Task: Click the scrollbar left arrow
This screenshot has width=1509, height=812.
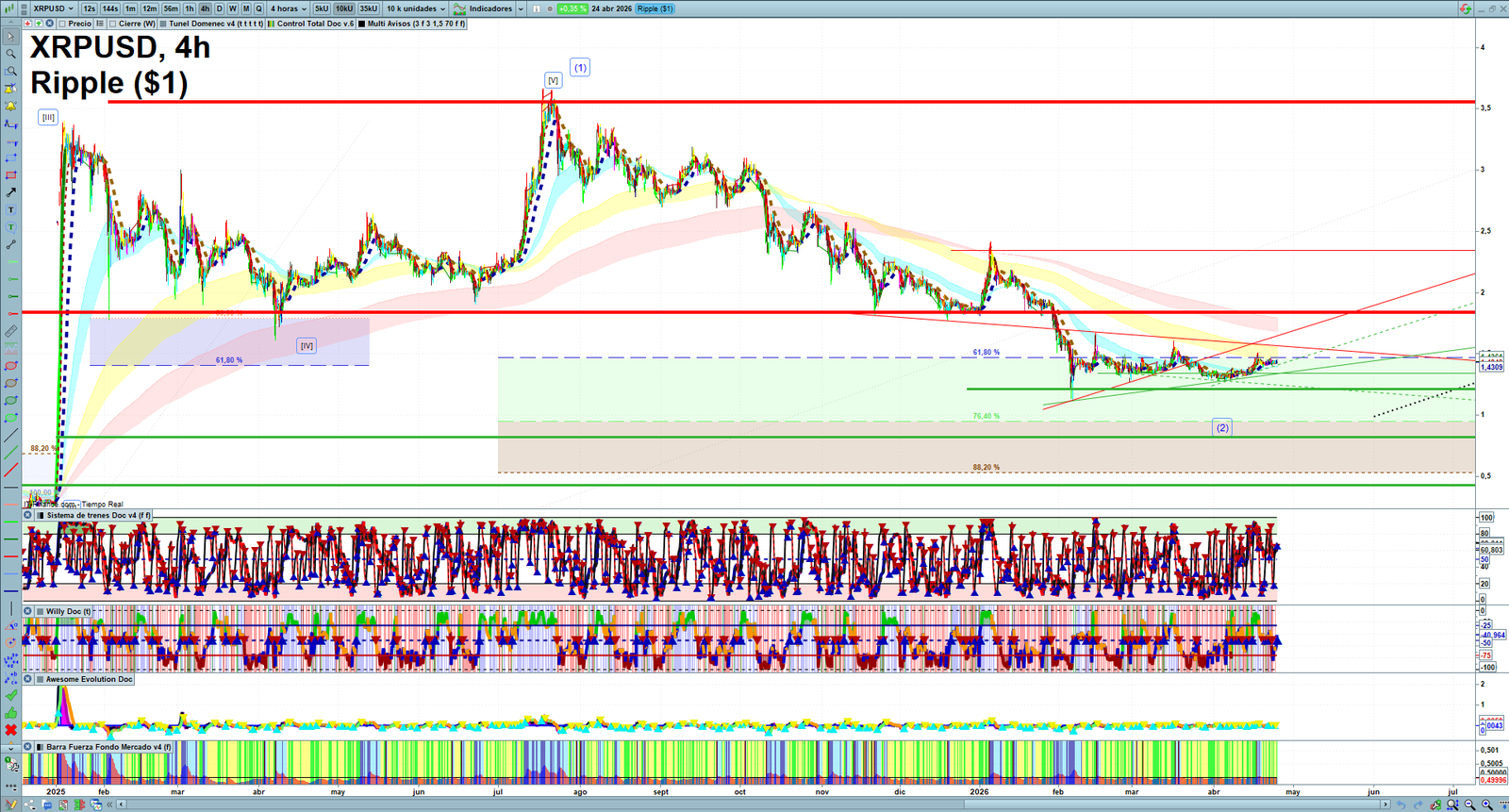Action: [x=122, y=804]
